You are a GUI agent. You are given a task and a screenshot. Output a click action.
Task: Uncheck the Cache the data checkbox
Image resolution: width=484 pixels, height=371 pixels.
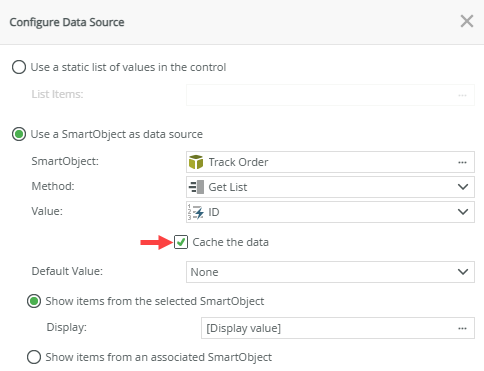[181, 242]
